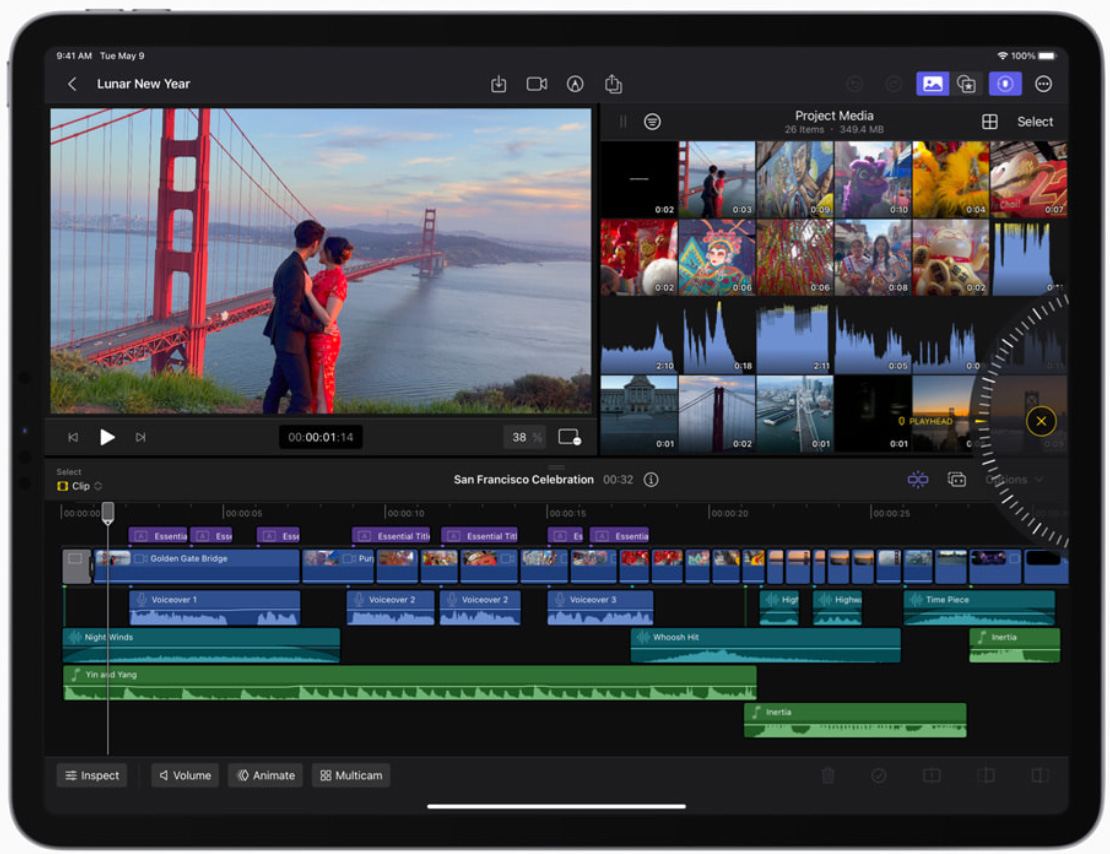Viewport: 1110px width, 854px height.
Task: Click the timeline playhead handle
Action: click(x=108, y=513)
